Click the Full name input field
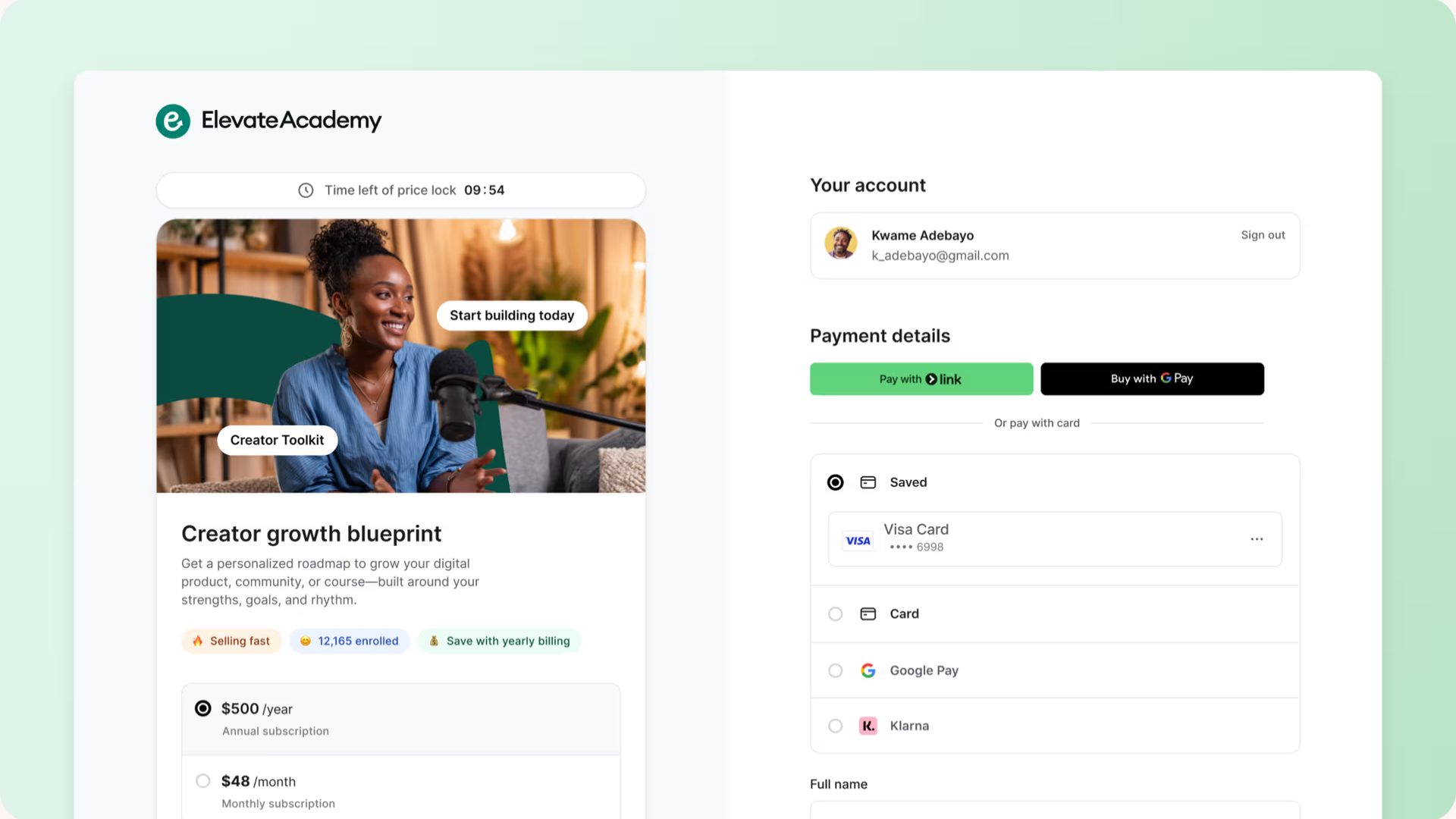 click(x=1055, y=810)
